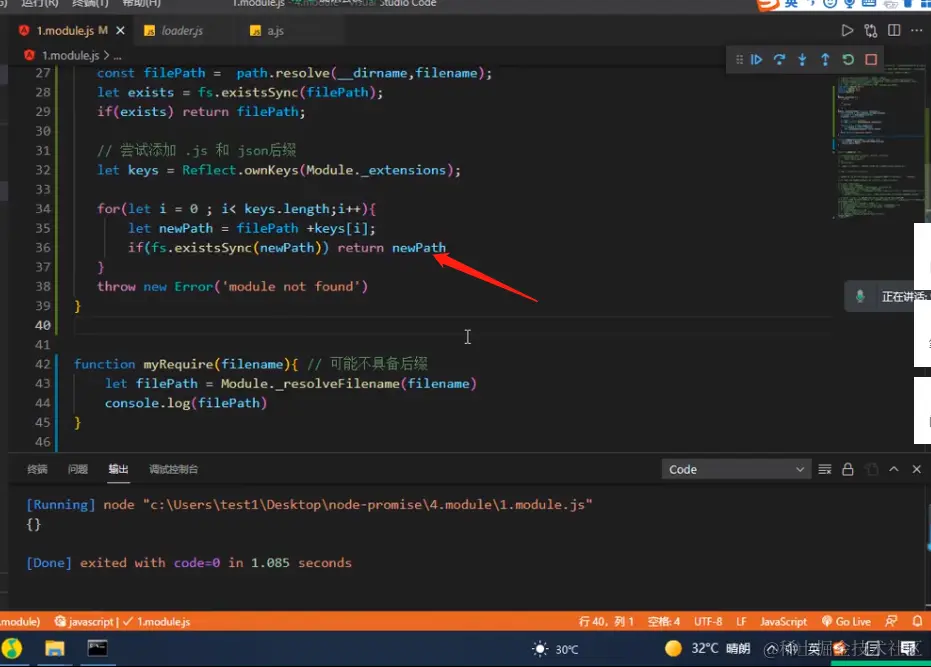Click the 32°C 晴朗 weather indicator
Viewport: 931px width, 667px height.
click(708, 649)
